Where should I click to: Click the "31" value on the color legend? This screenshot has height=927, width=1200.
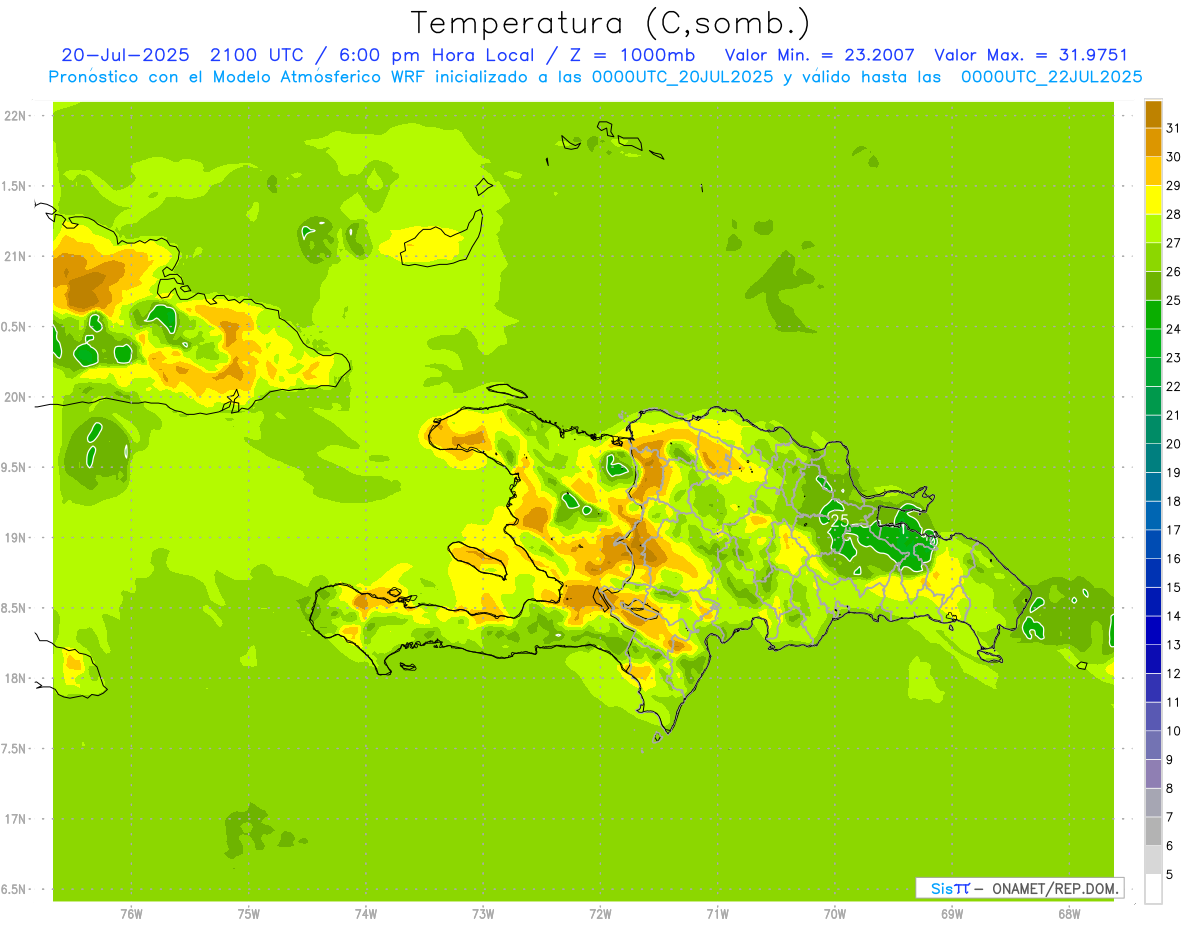[1174, 128]
